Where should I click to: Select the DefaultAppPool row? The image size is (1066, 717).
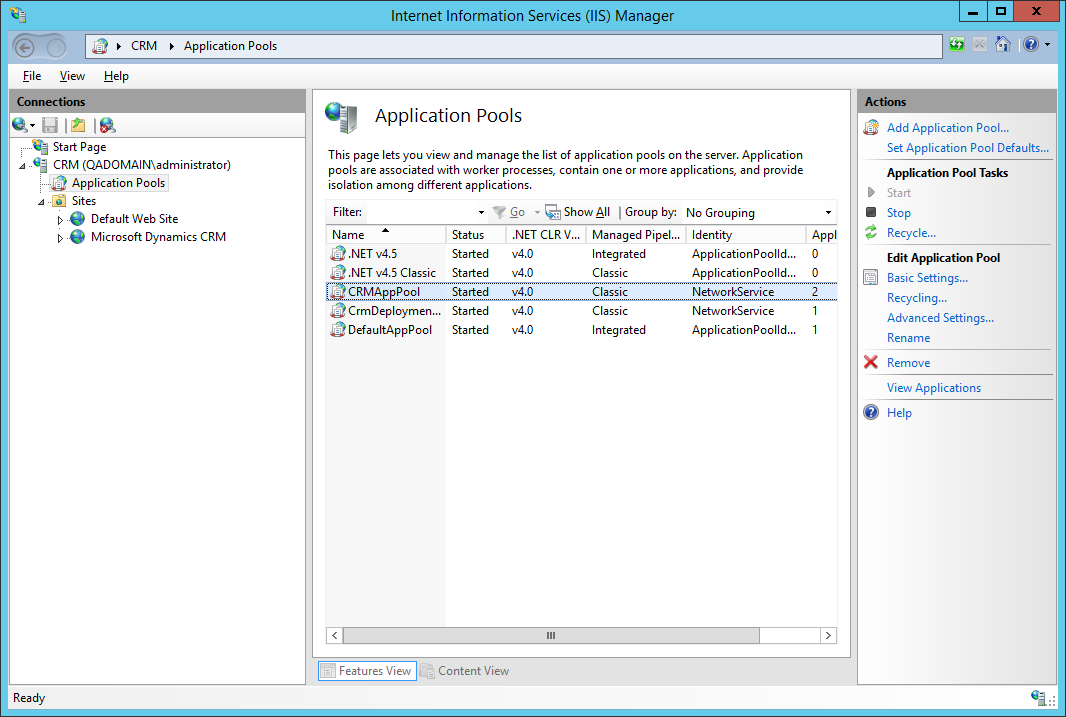(x=390, y=330)
